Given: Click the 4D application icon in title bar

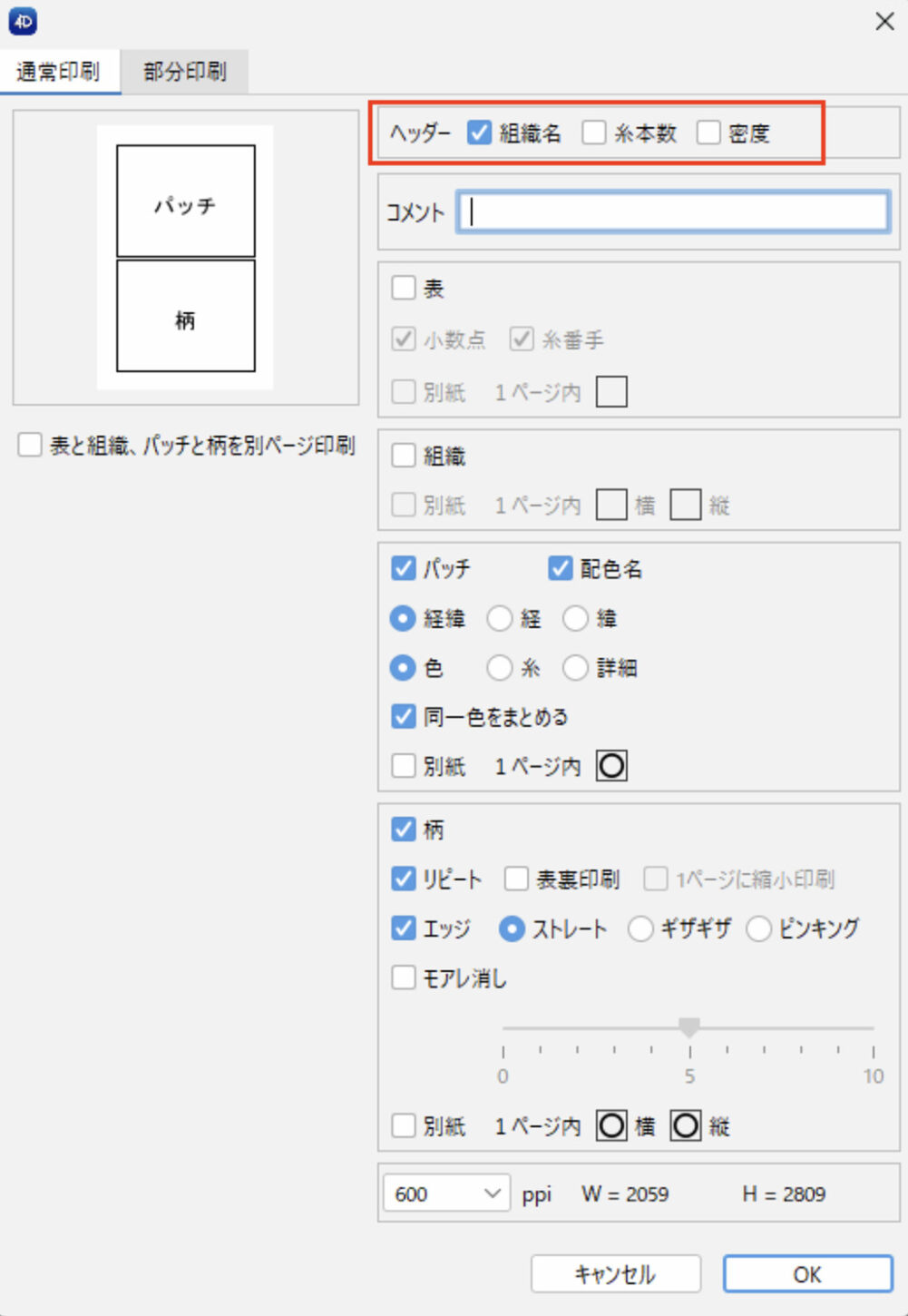Looking at the screenshot, I should [x=23, y=22].
